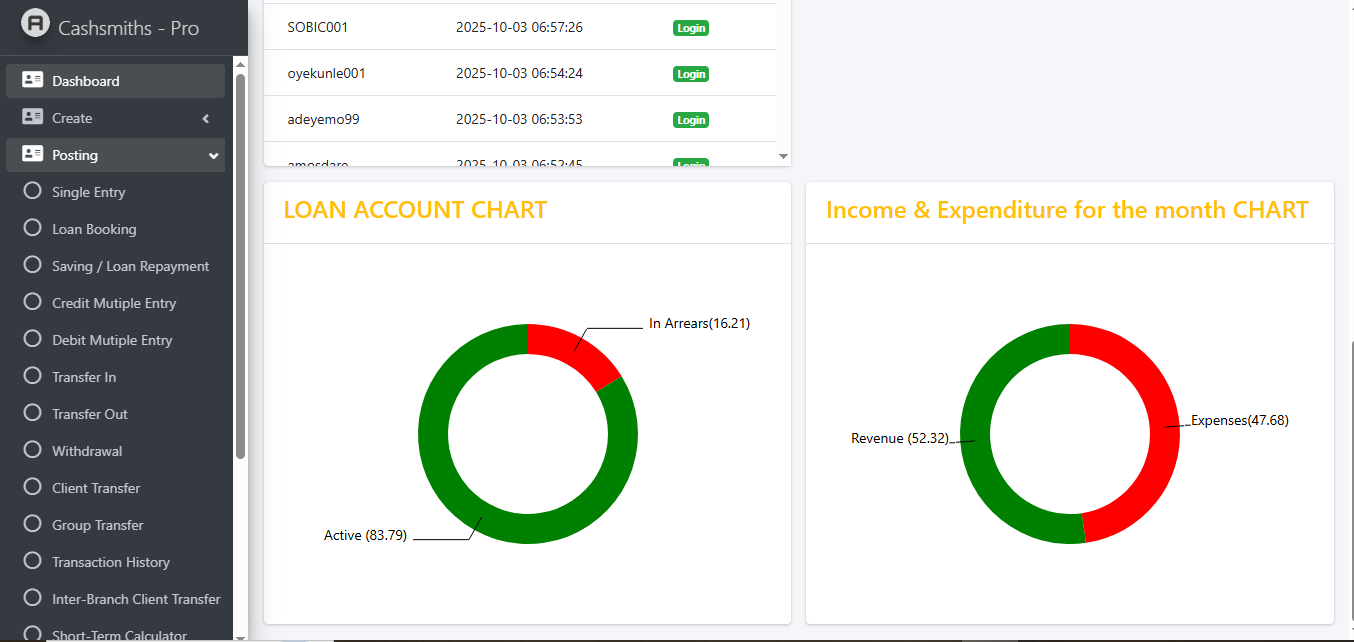Click Login badge for SOBIC001

tap(690, 28)
